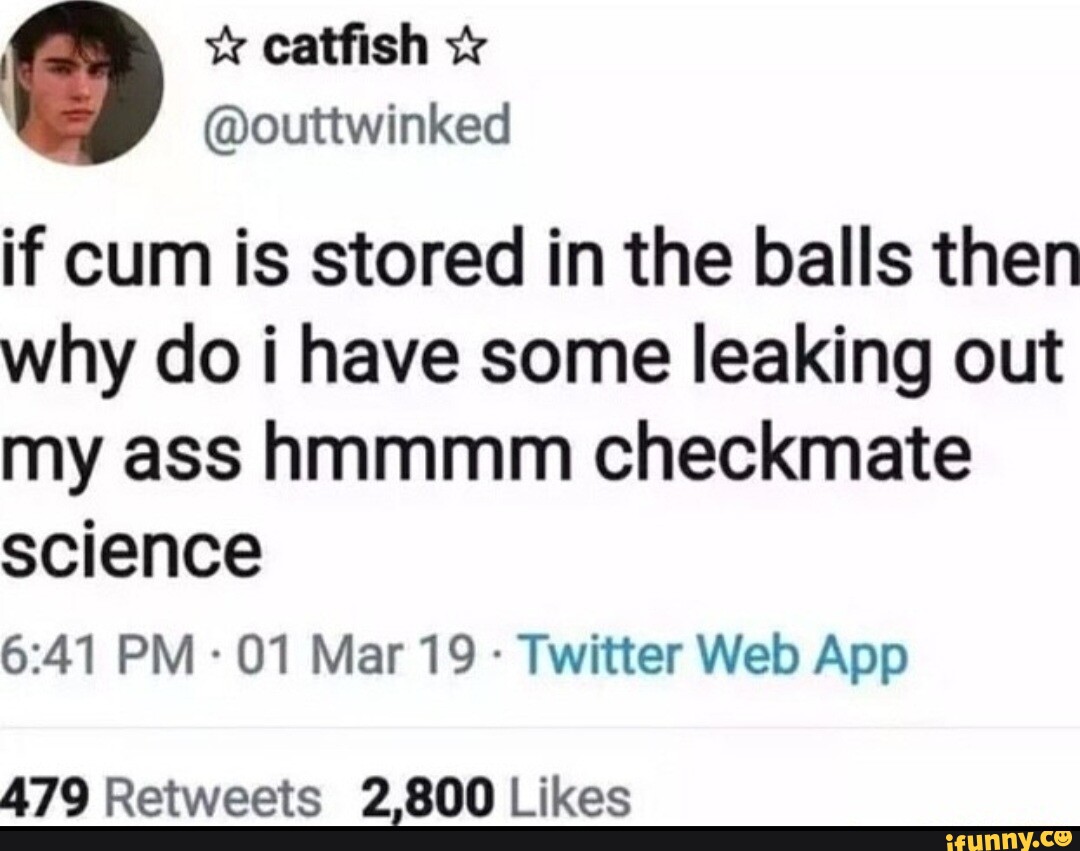Image resolution: width=1080 pixels, height=851 pixels.
Task: Click the smiley face in ifunny logo
Action: pyautogui.click(x=1064, y=839)
